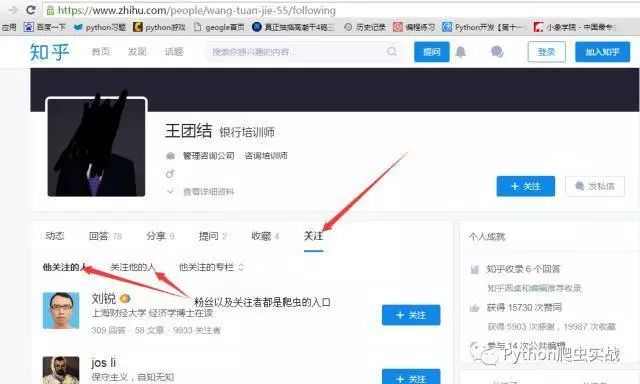Click the browser reload icon
This screenshot has width=640, height=384.
(30, 10)
